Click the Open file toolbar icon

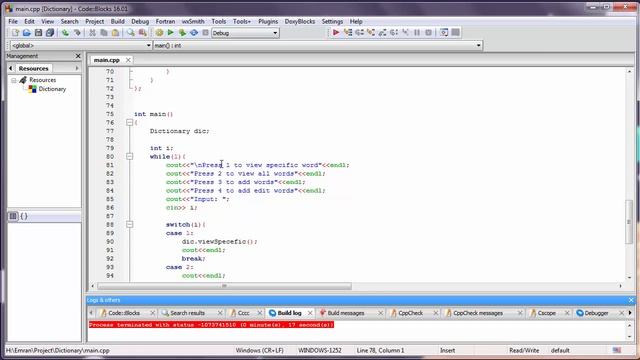tap(27, 33)
